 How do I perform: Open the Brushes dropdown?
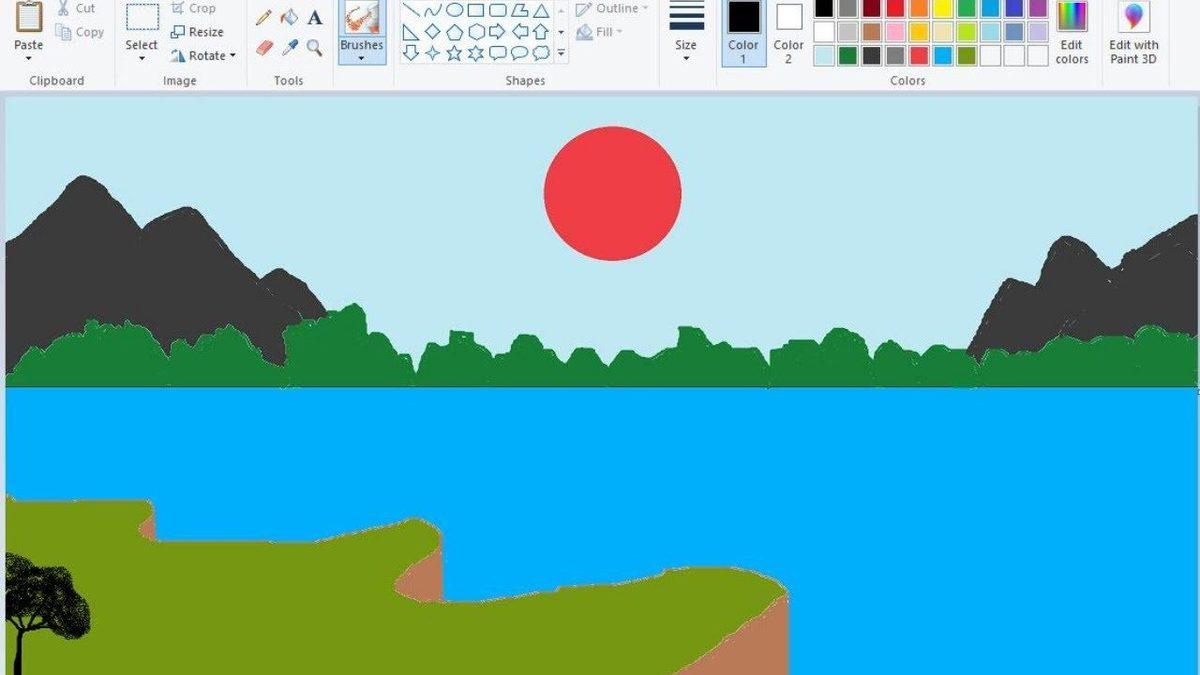pos(361,58)
